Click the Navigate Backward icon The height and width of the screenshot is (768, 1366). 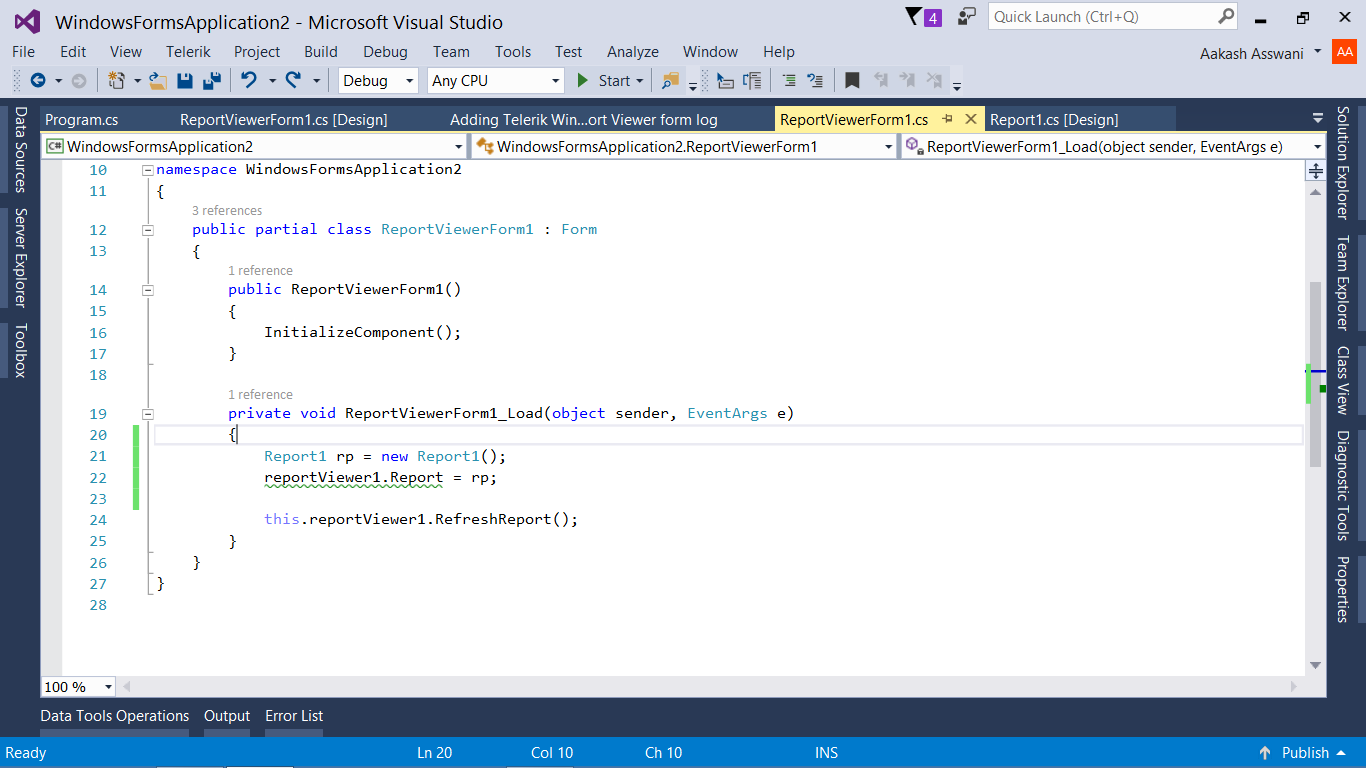[x=38, y=81]
